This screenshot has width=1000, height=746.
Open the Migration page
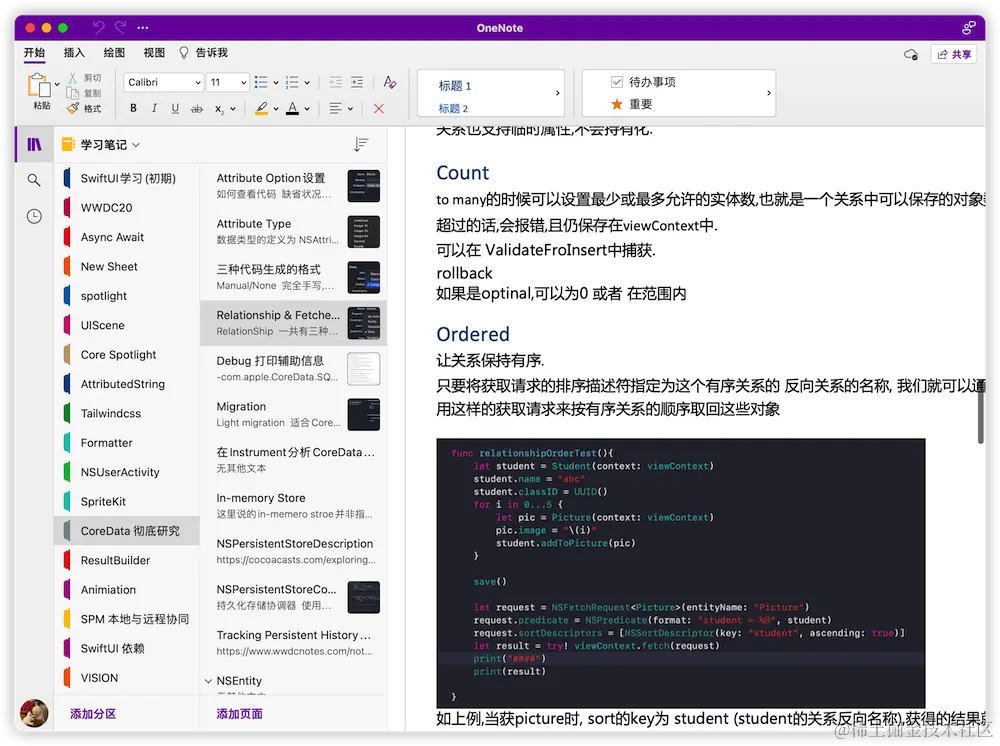(293, 414)
